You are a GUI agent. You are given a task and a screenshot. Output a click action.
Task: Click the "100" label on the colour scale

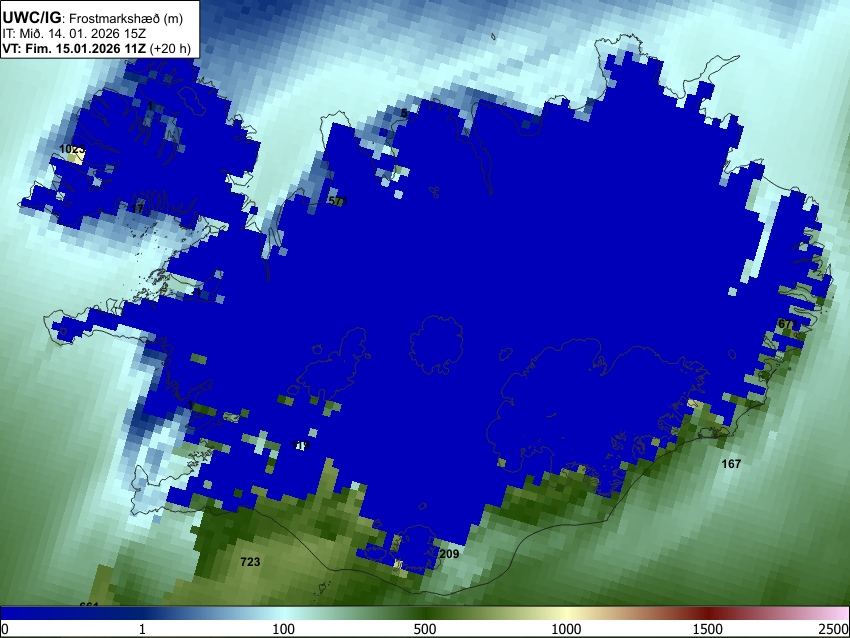[x=284, y=629]
